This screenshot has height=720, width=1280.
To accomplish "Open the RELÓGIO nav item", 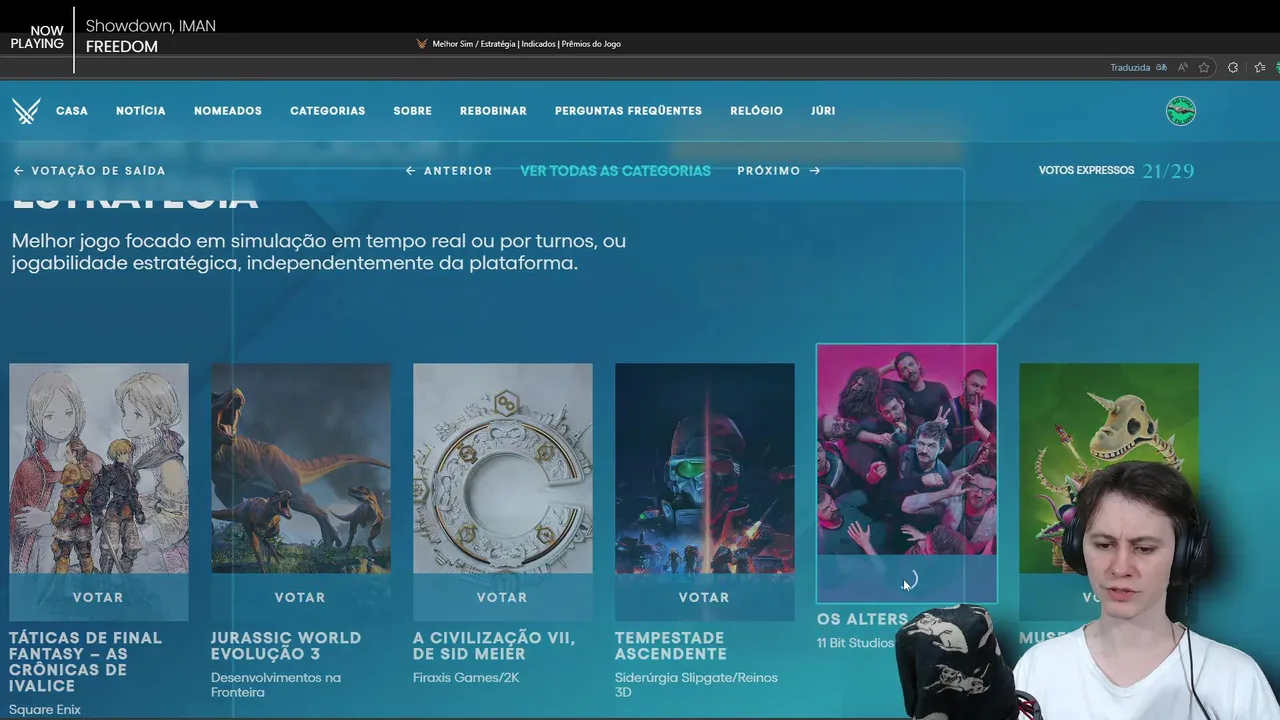I will click(756, 111).
